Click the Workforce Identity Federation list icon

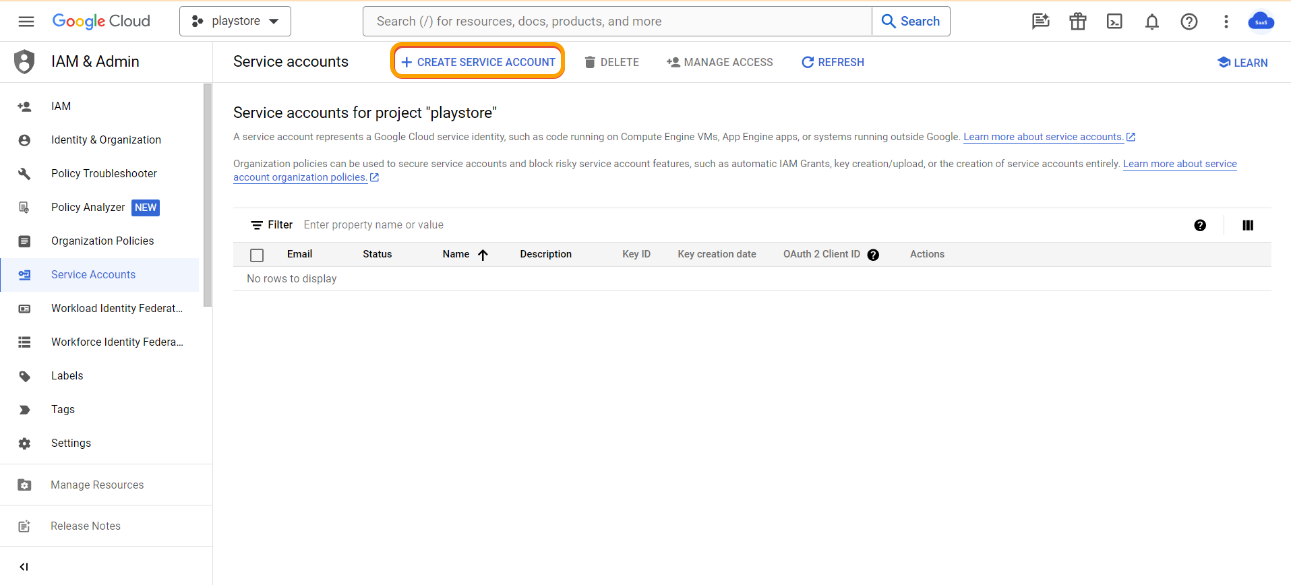tap(24, 342)
